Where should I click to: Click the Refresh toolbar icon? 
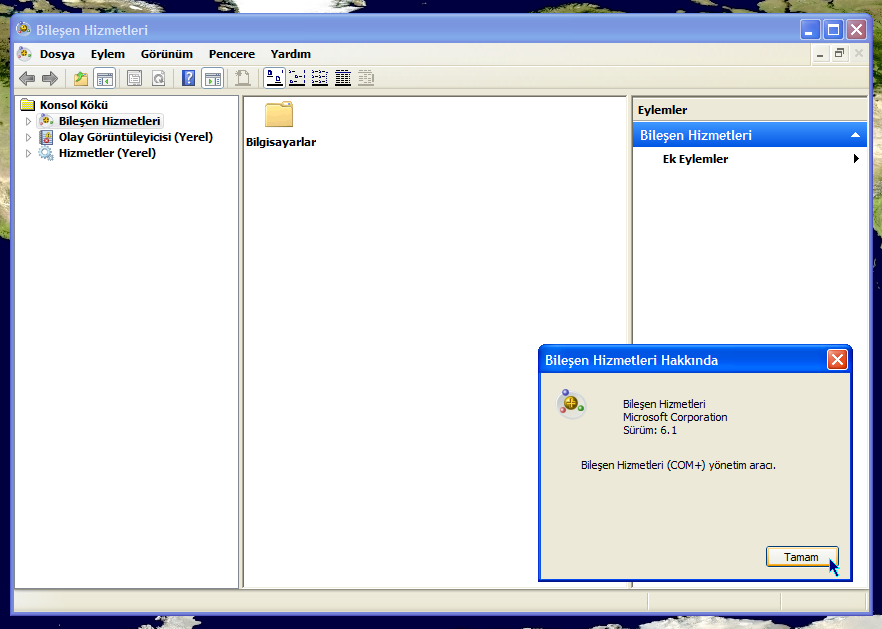[x=159, y=78]
